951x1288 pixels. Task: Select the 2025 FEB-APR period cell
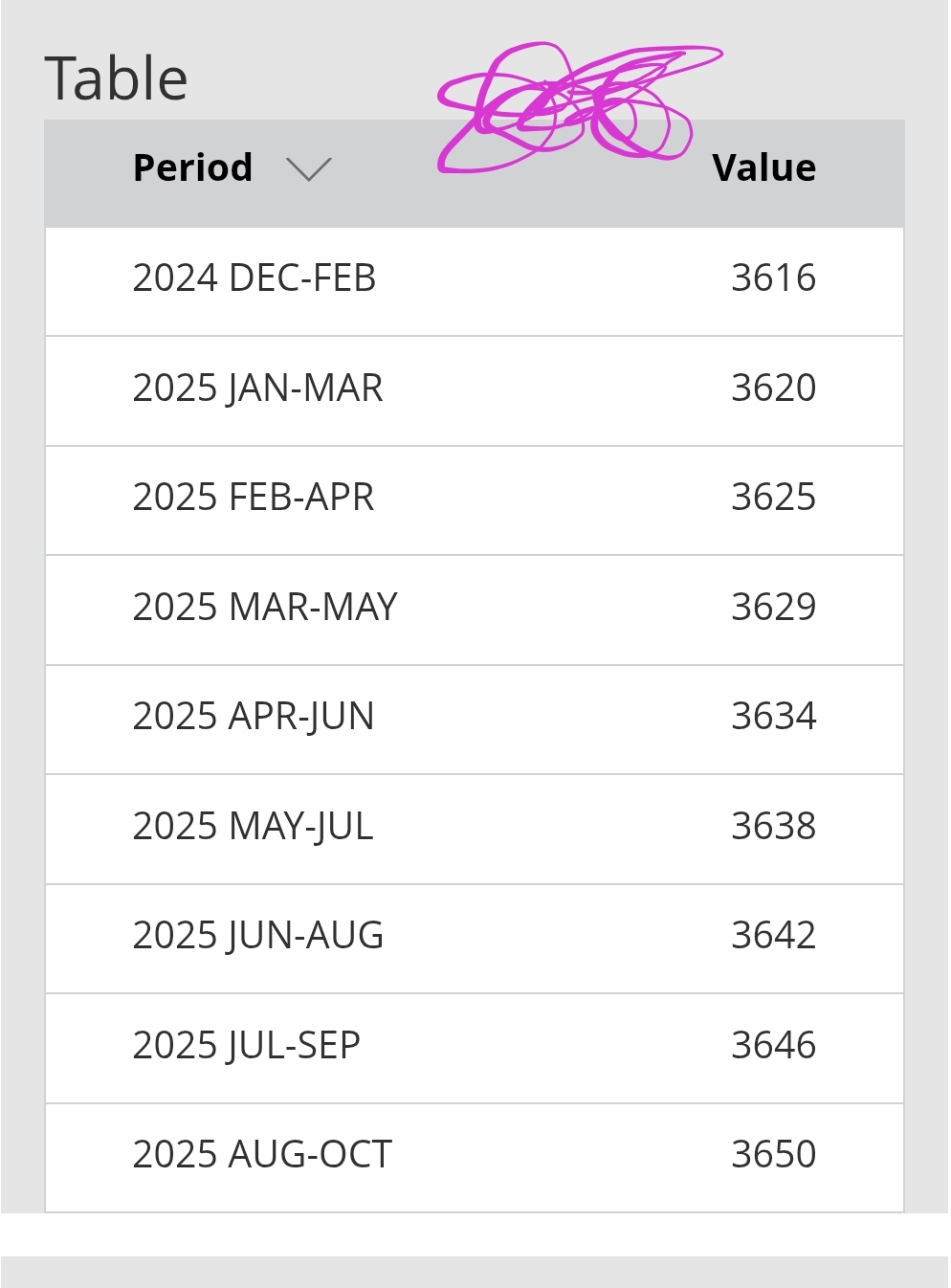click(254, 498)
